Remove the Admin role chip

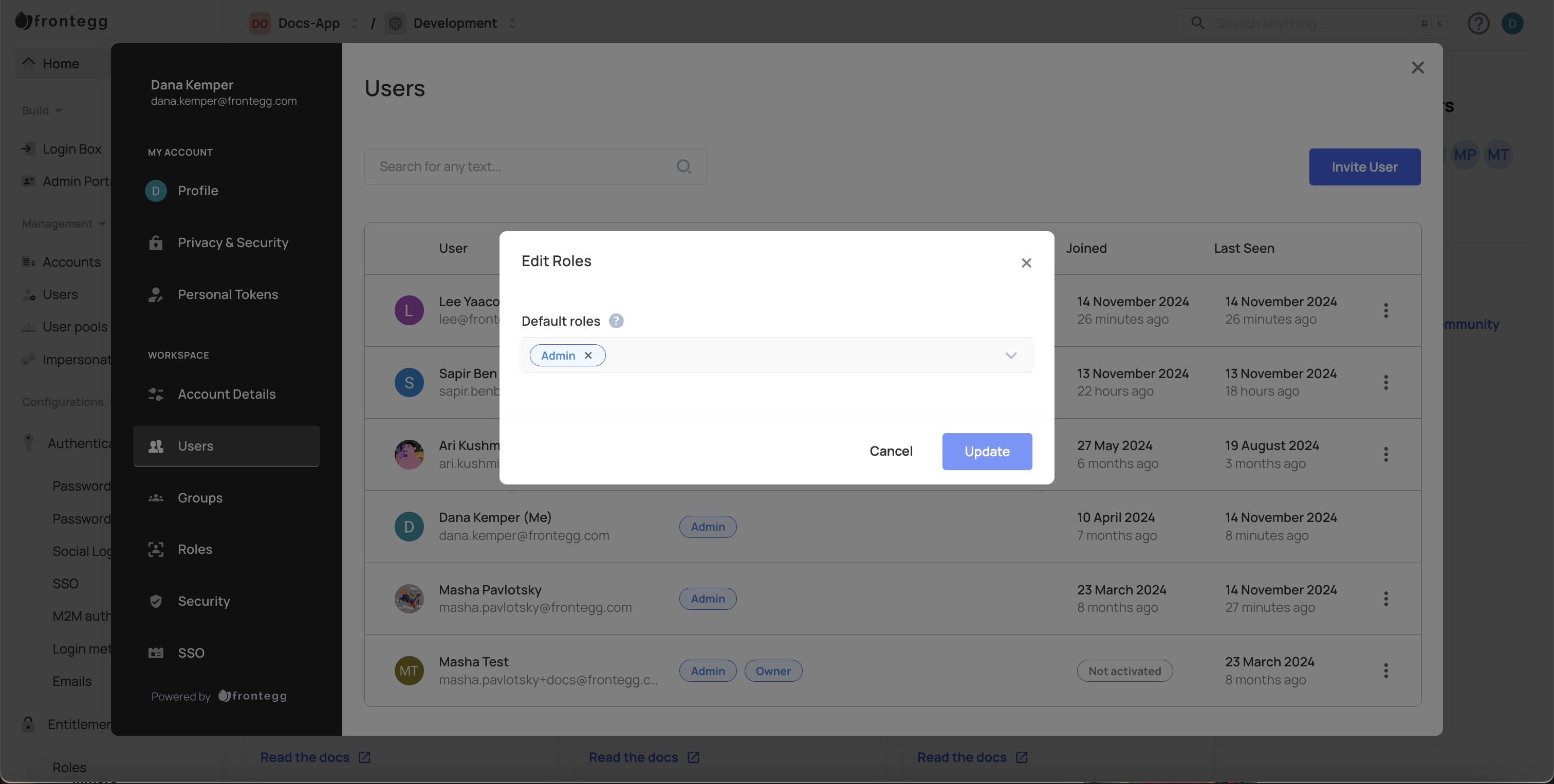(588, 355)
